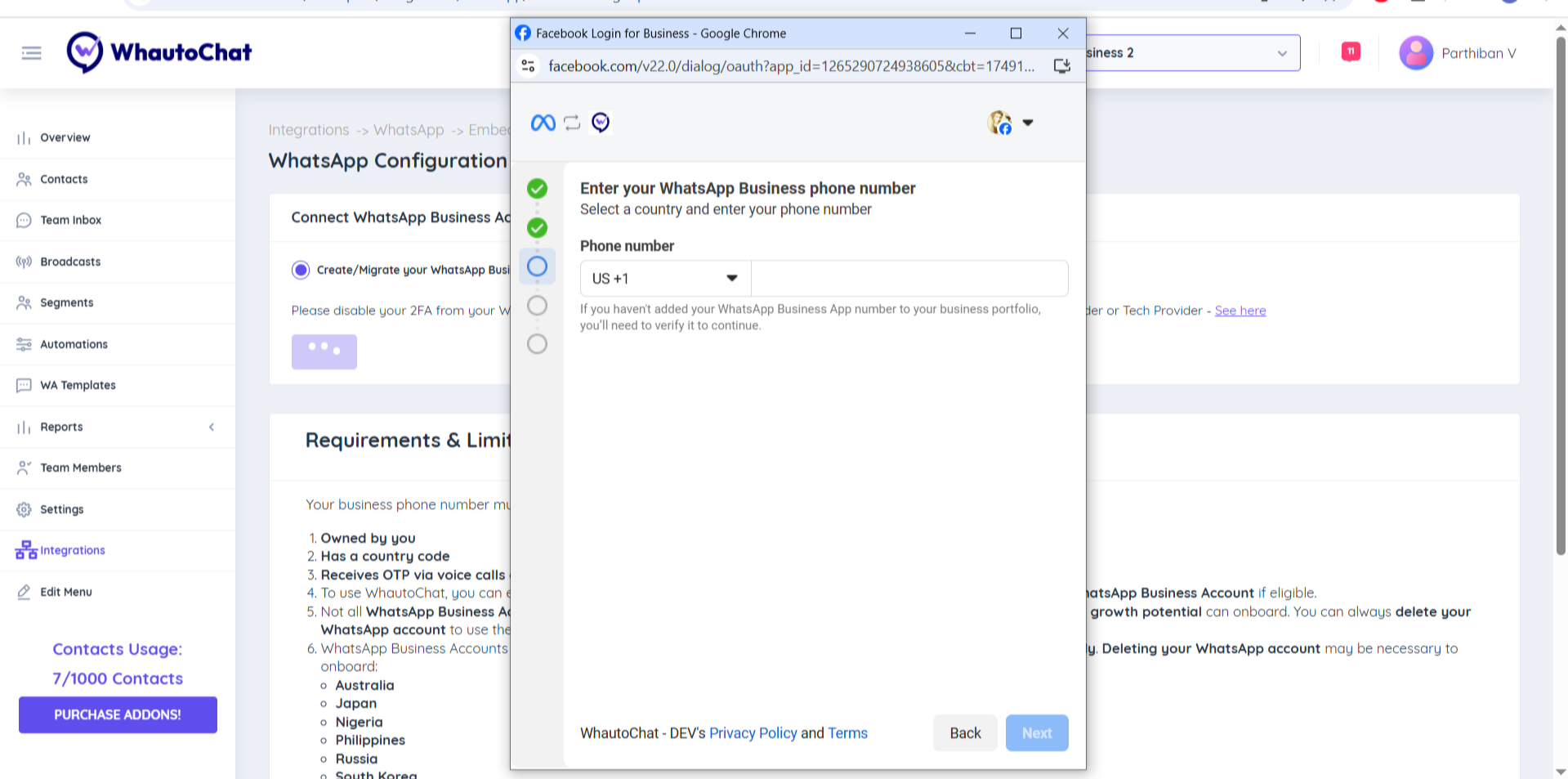Click the '7/1000 Contacts' usage text
Viewport: 1568px width, 779px height.
point(118,678)
